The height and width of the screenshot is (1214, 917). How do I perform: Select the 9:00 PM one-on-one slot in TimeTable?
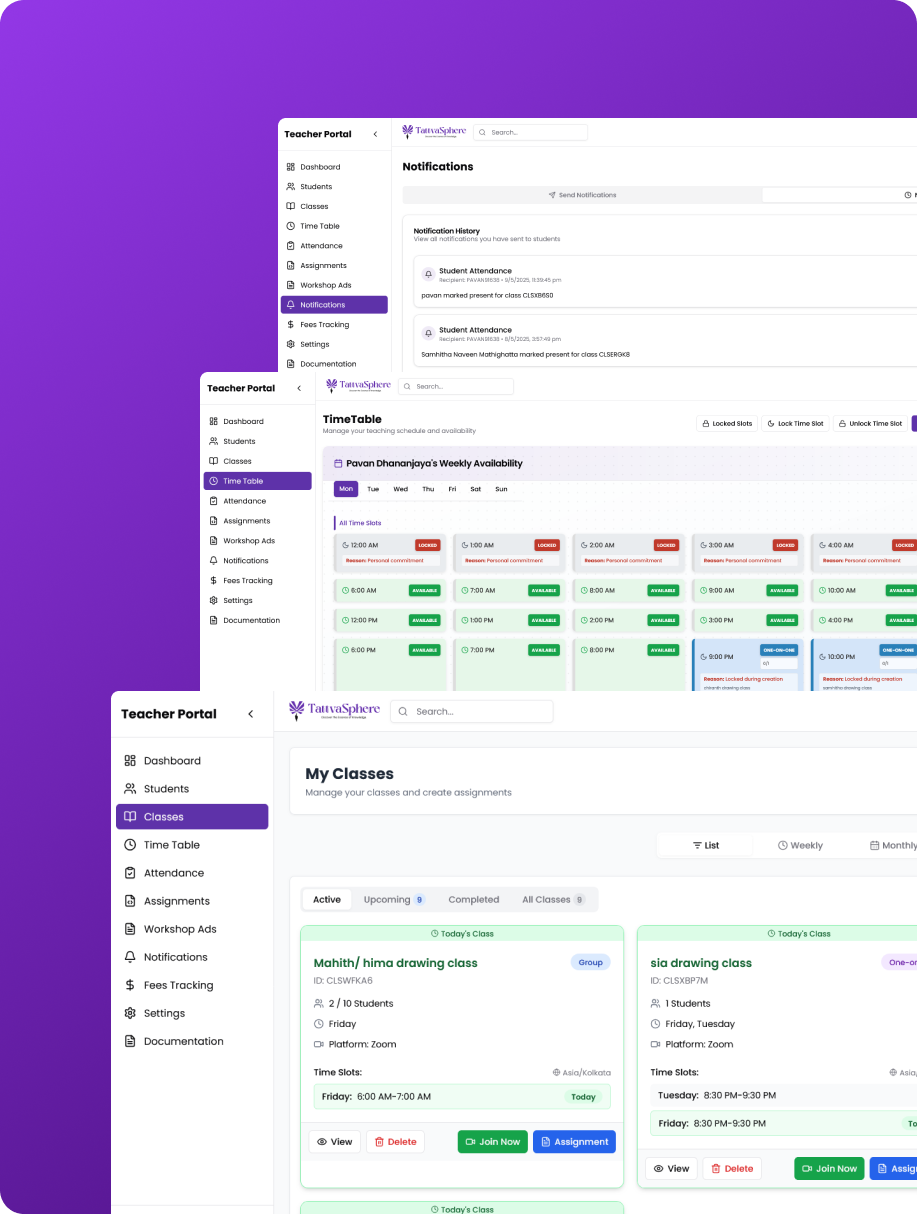[747, 666]
